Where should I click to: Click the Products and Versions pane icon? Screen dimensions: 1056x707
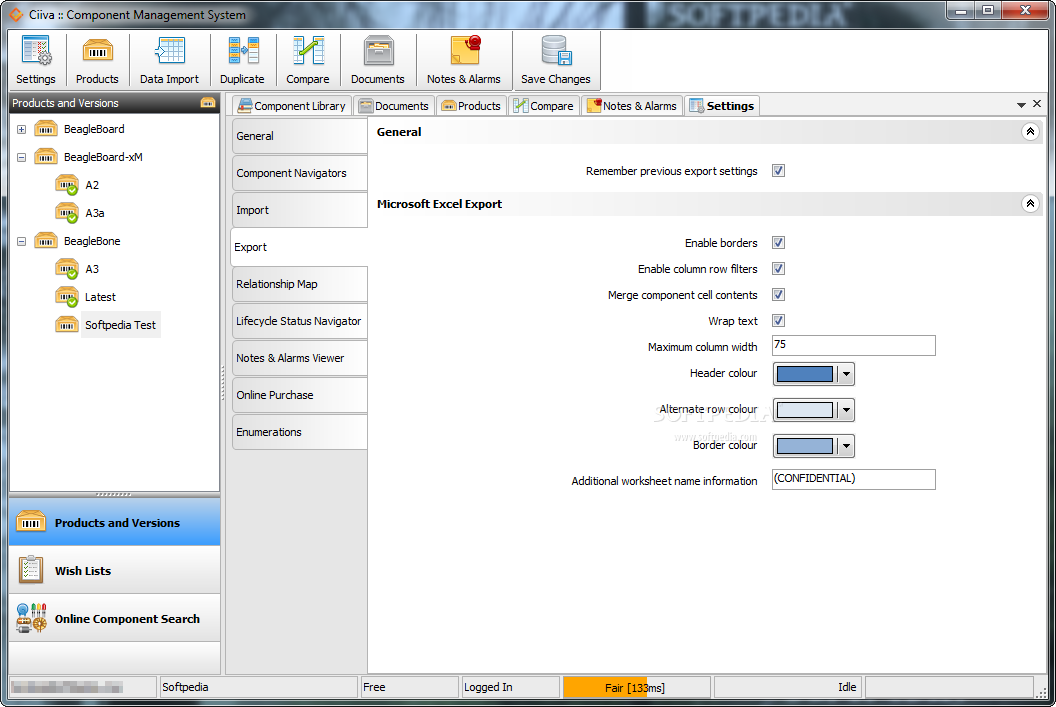pyautogui.click(x=31, y=523)
